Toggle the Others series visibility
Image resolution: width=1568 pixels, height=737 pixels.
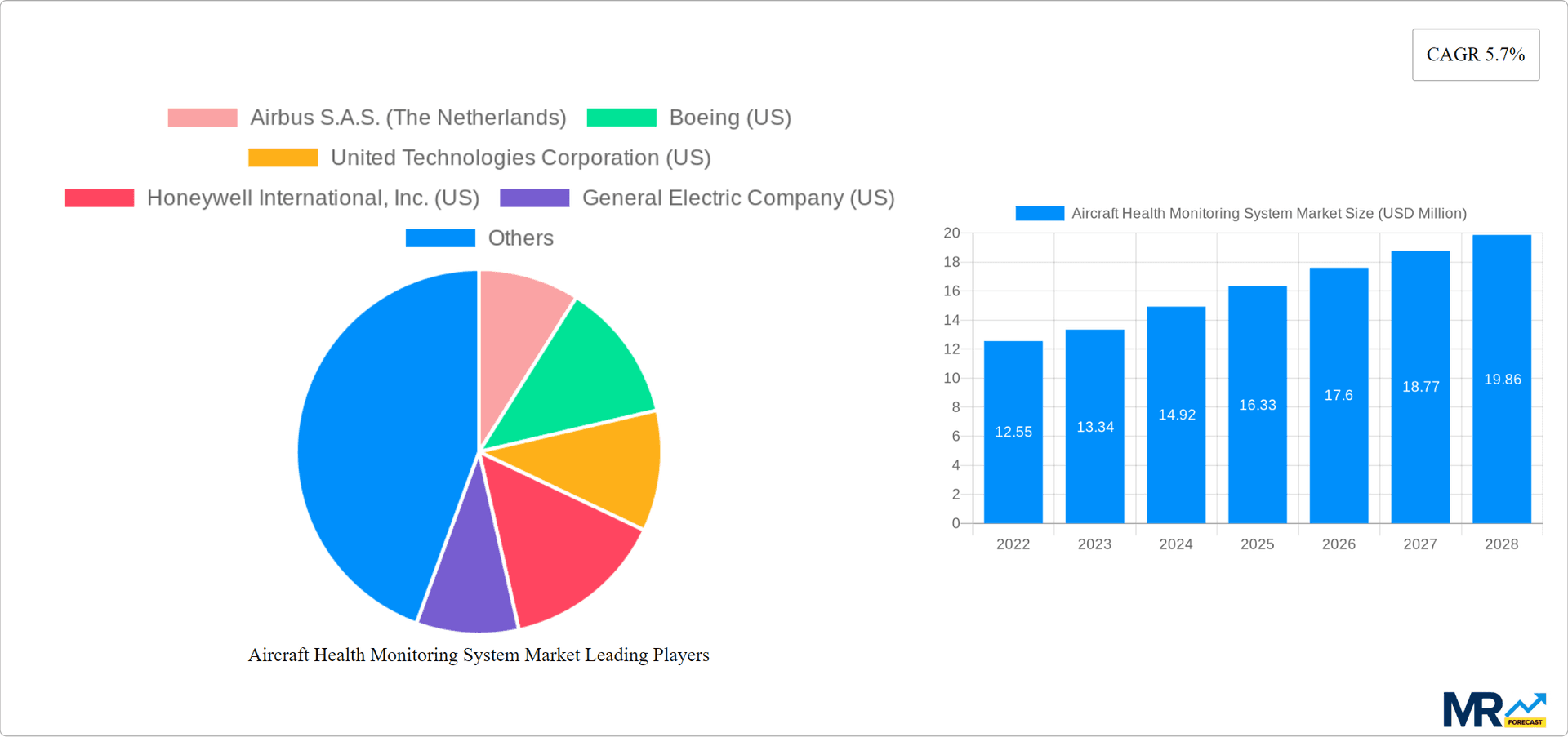(520, 238)
